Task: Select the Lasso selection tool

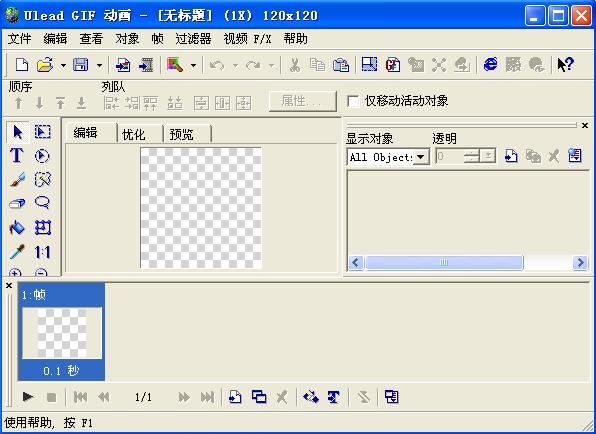Action: [42, 203]
